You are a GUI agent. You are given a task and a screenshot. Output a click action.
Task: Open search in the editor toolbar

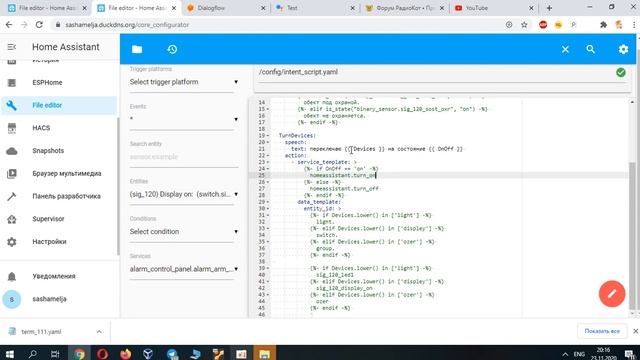pos(591,49)
